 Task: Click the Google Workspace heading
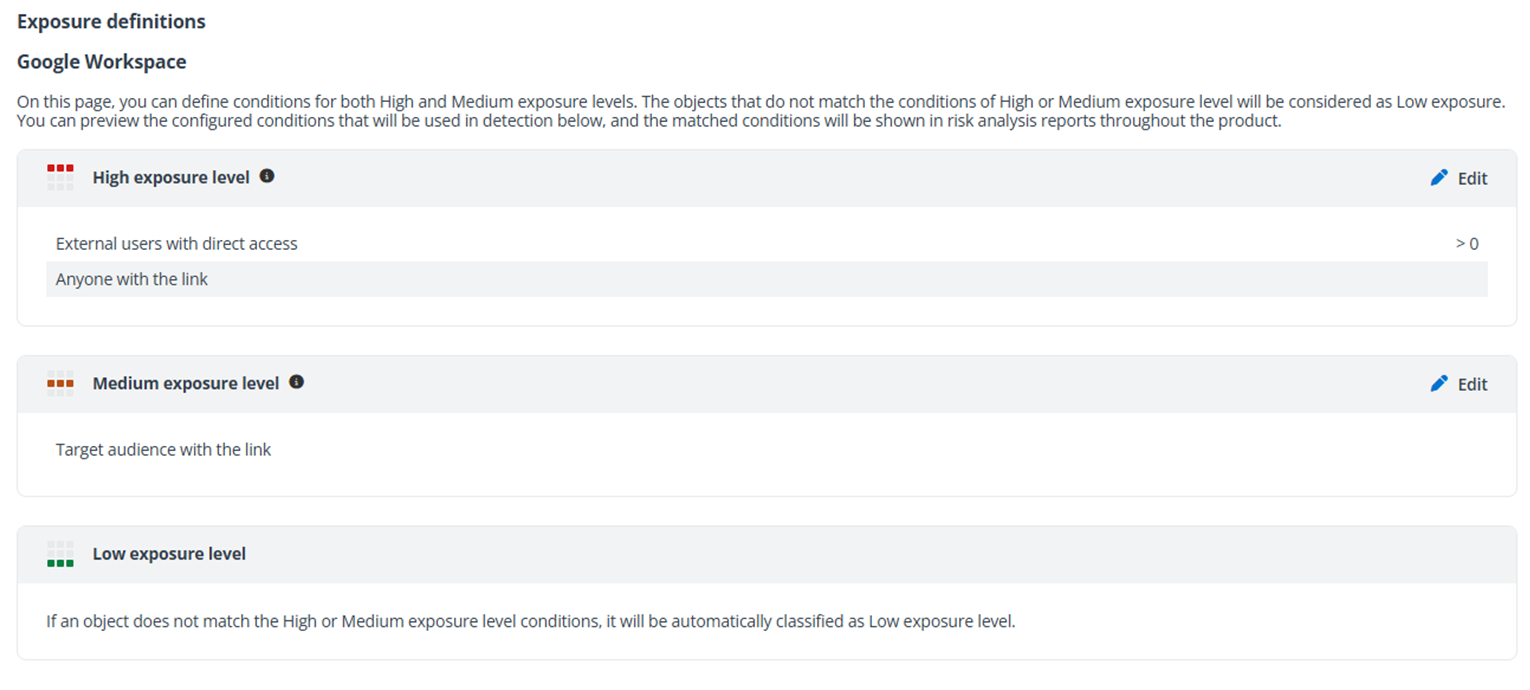(x=100, y=61)
